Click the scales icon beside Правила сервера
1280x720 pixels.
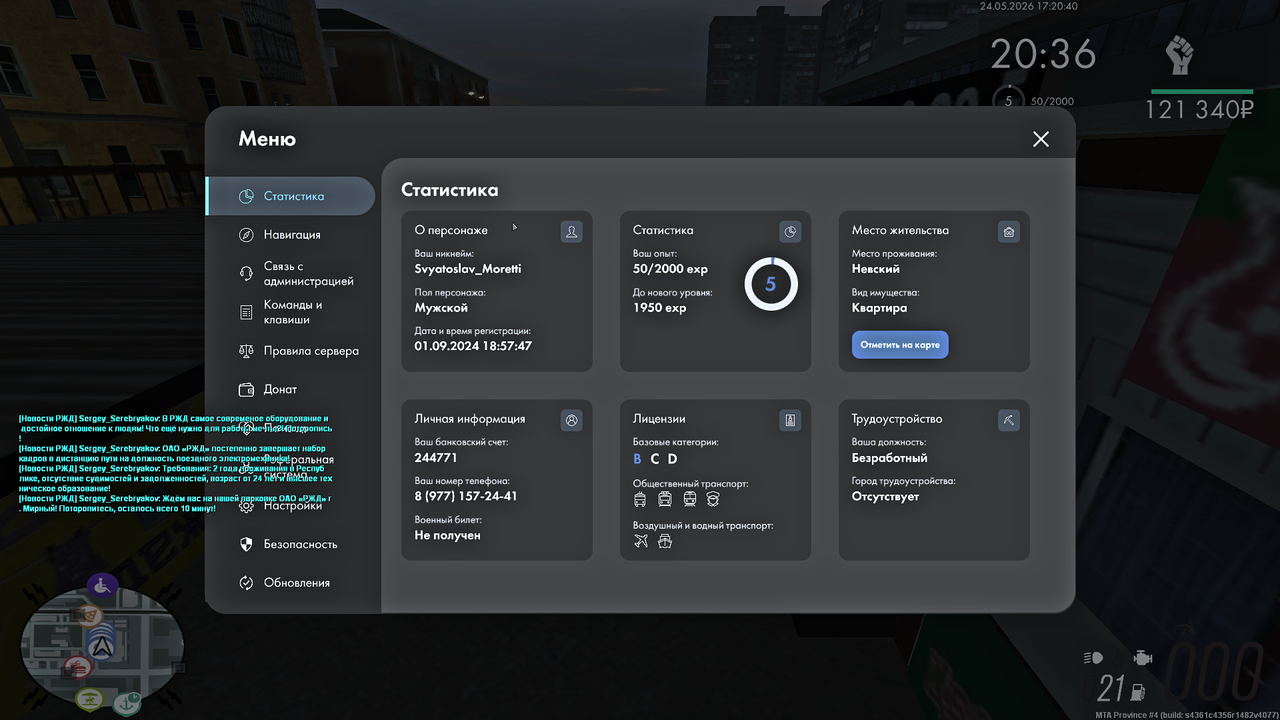pyautogui.click(x=246, y=351)
